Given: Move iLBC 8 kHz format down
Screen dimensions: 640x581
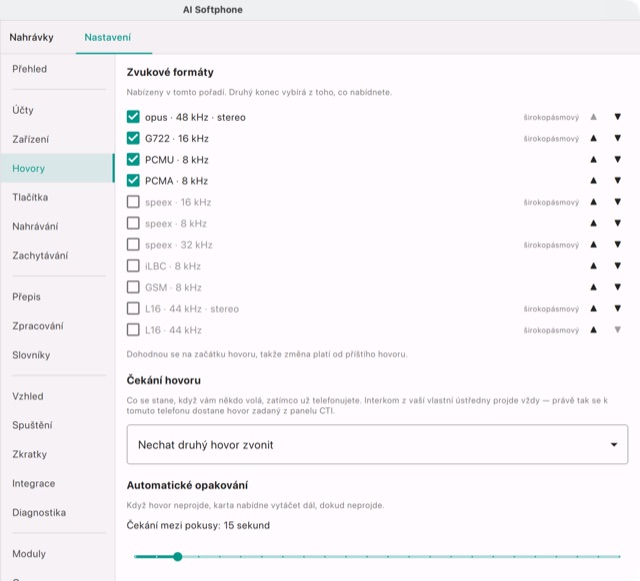Looking at the screenshot, I should click(618, 266).
